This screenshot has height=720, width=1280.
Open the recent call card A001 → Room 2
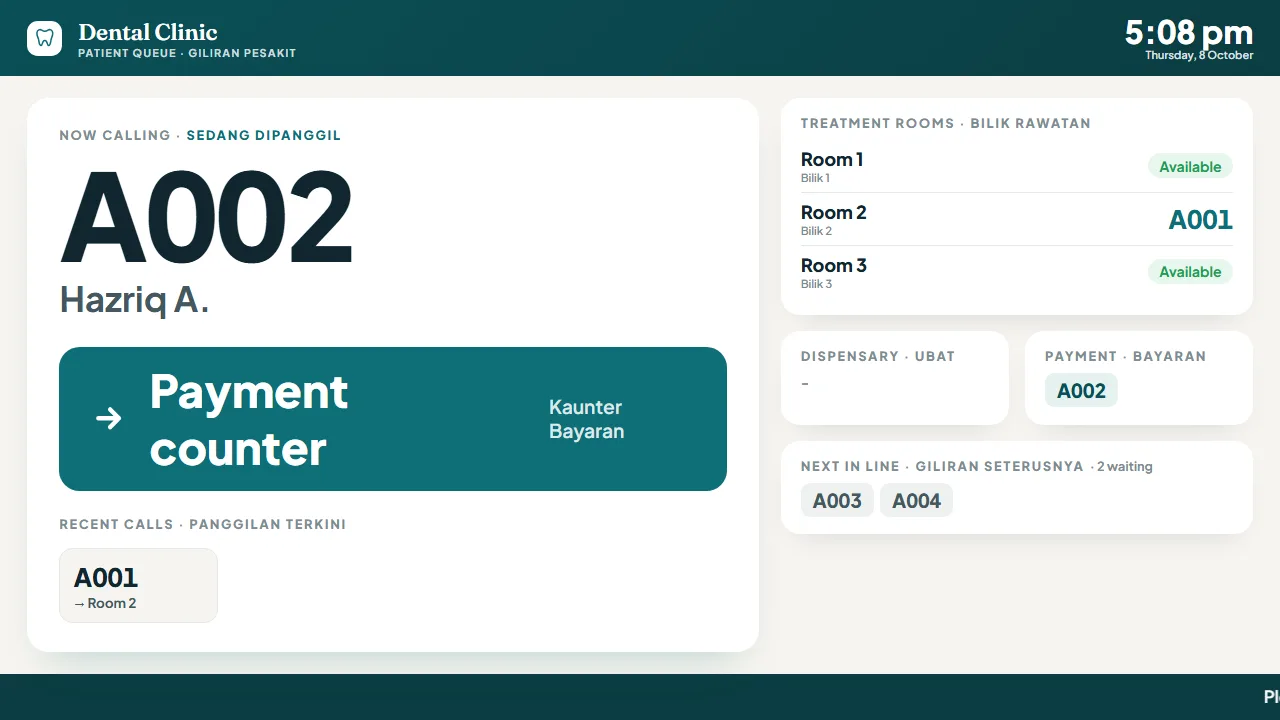[138, 585]
